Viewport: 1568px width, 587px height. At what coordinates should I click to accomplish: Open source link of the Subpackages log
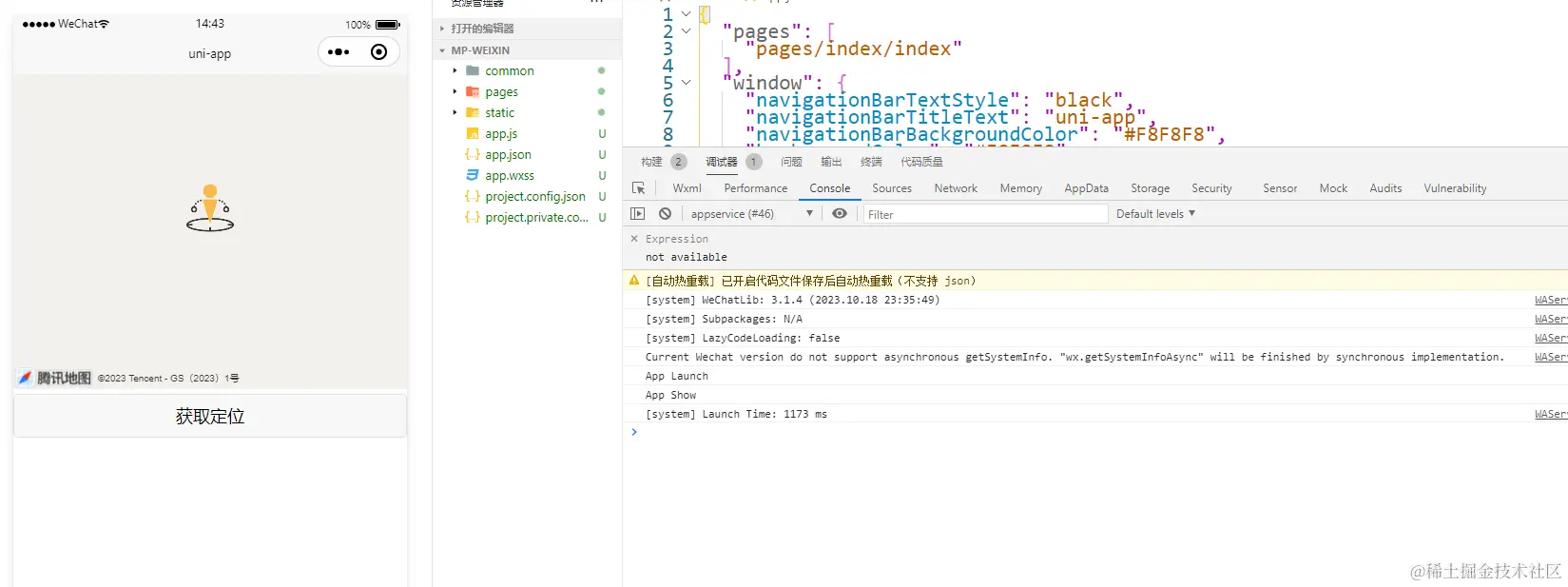(1551, 319)
